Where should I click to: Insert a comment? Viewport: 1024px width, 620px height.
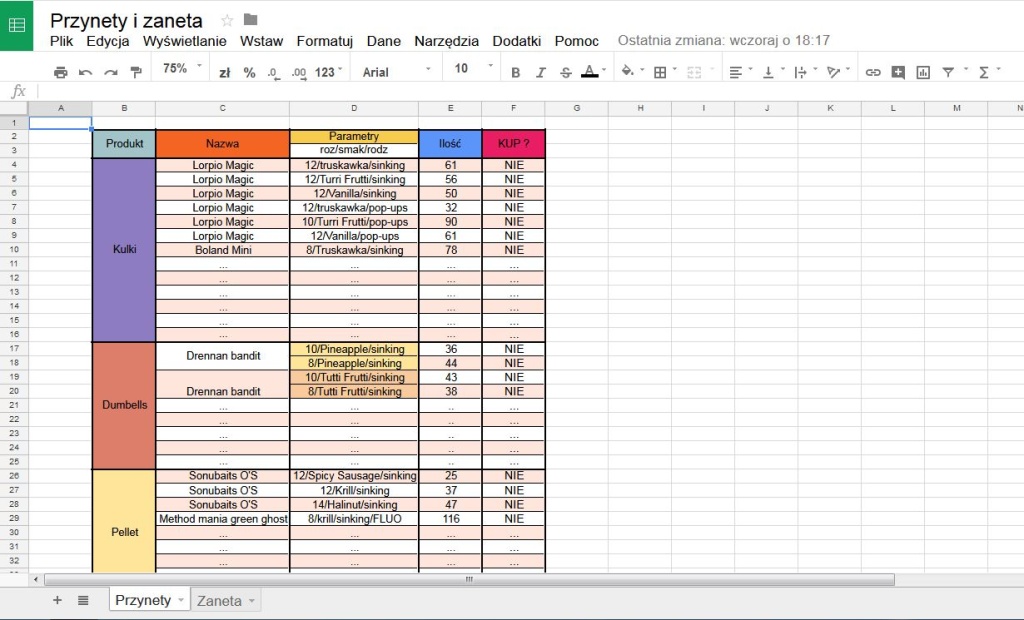898,73
